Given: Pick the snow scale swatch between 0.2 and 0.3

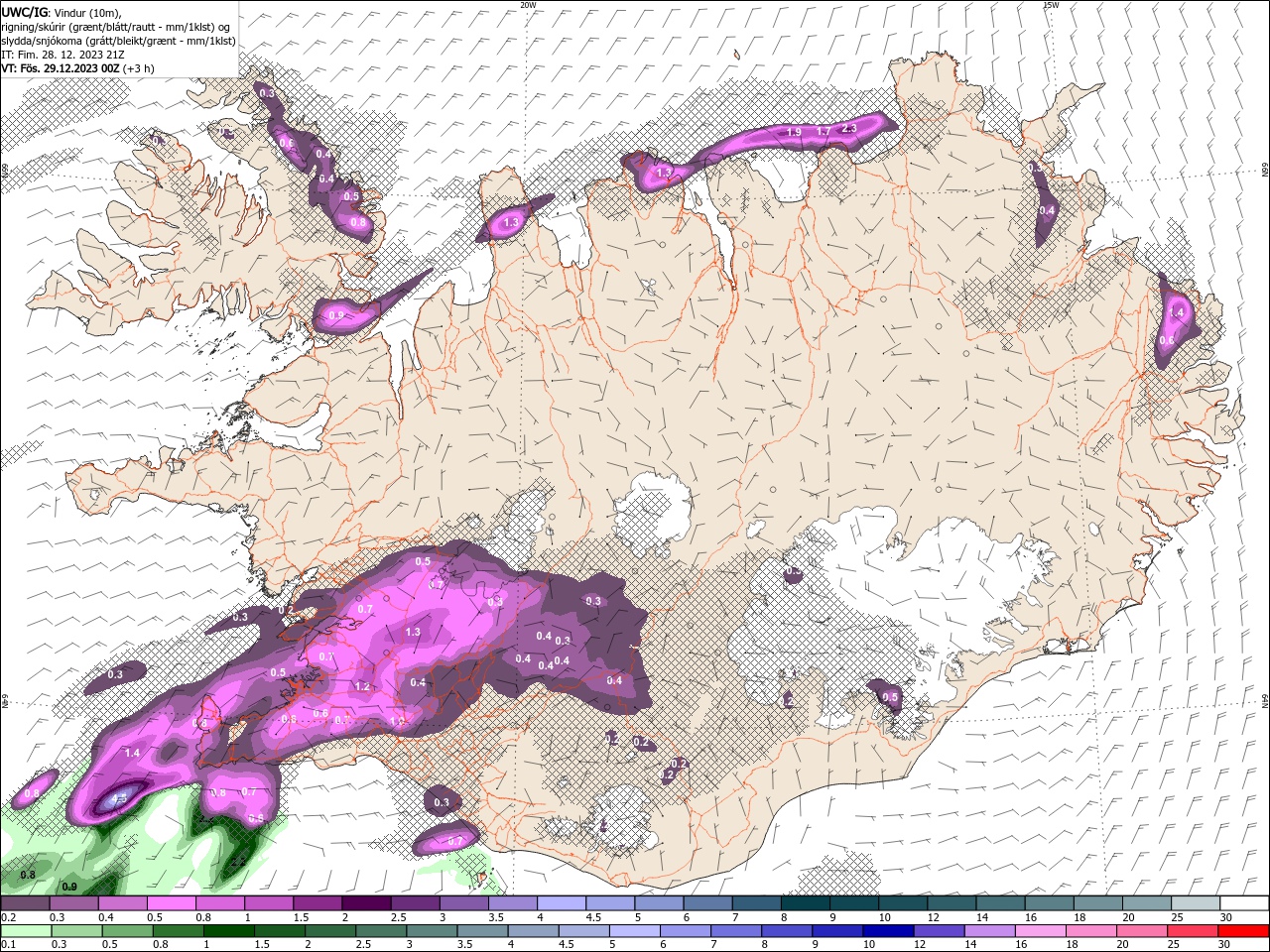Looking at the screenshot, I should point(25,903).
